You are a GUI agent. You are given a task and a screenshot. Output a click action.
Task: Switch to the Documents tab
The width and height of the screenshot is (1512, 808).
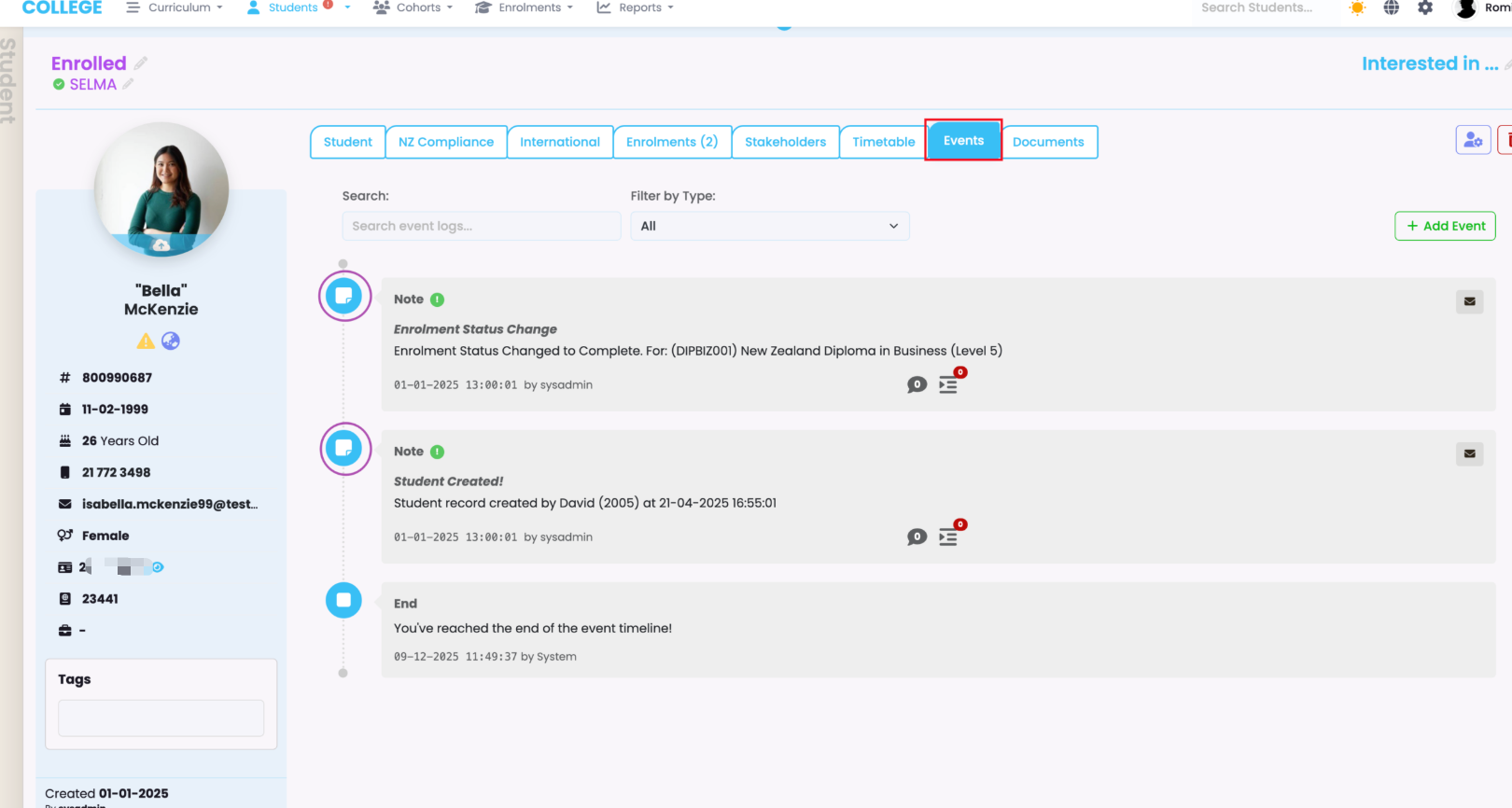[x=1048, y=142]
